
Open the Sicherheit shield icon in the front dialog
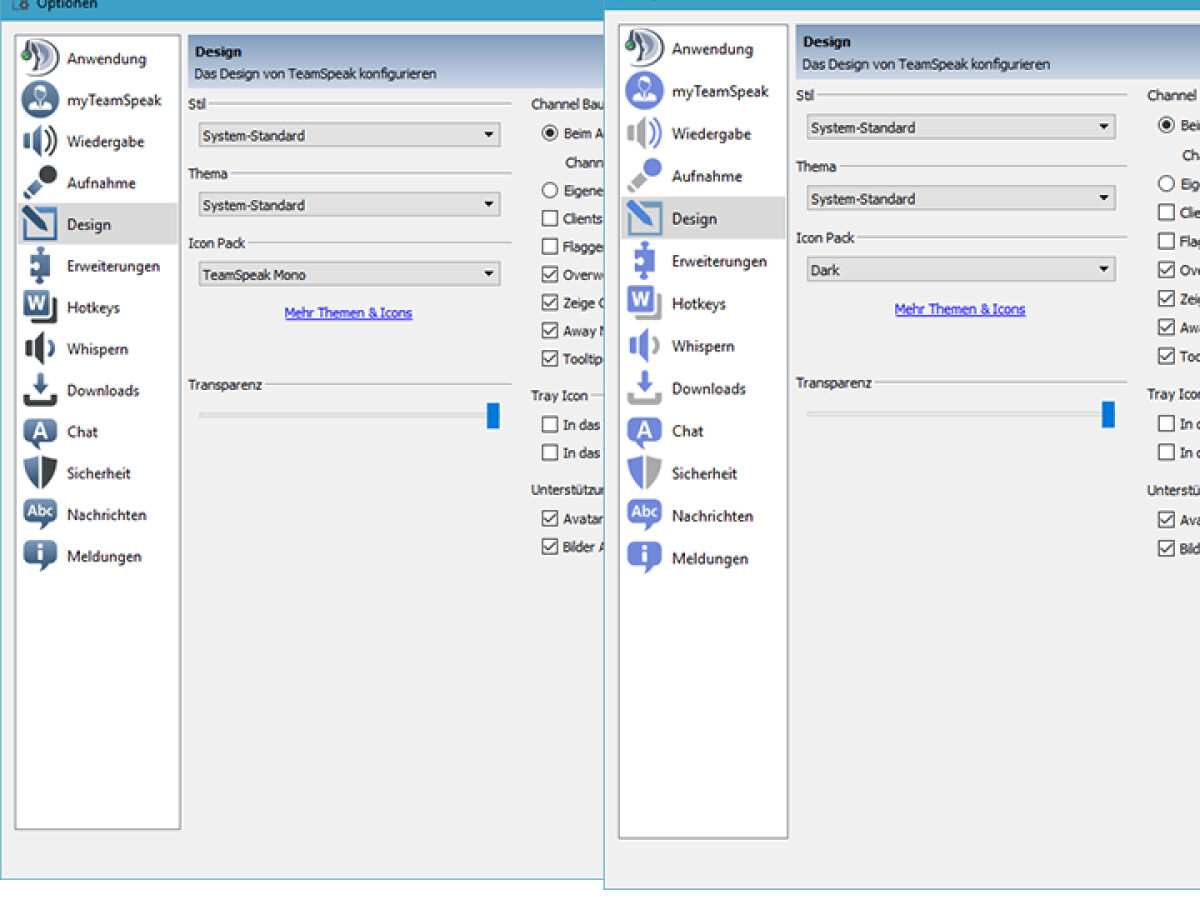644,473
